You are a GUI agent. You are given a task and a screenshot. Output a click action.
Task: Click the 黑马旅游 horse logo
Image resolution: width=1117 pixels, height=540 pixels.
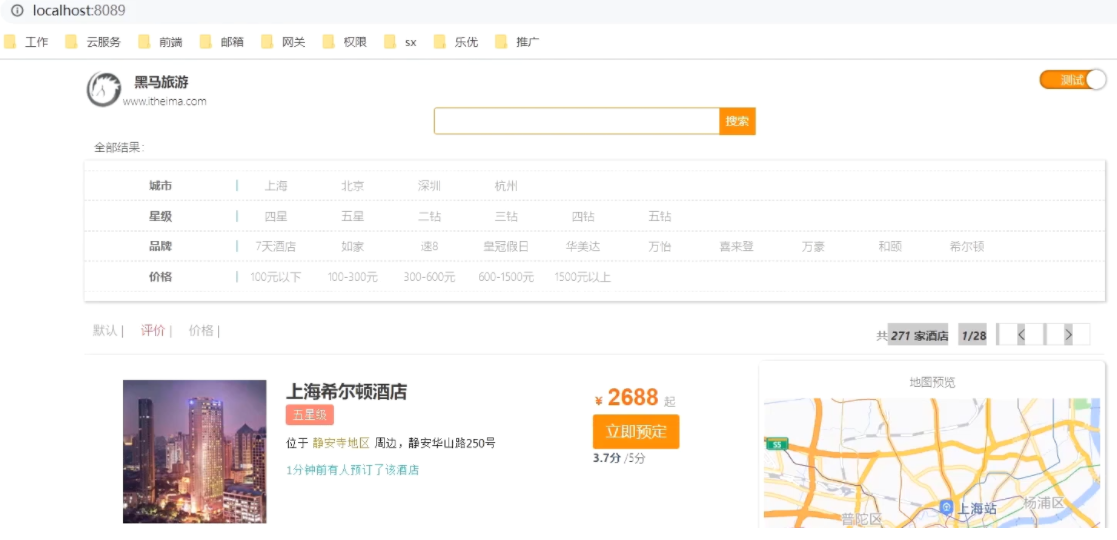(x=104, y=90)
